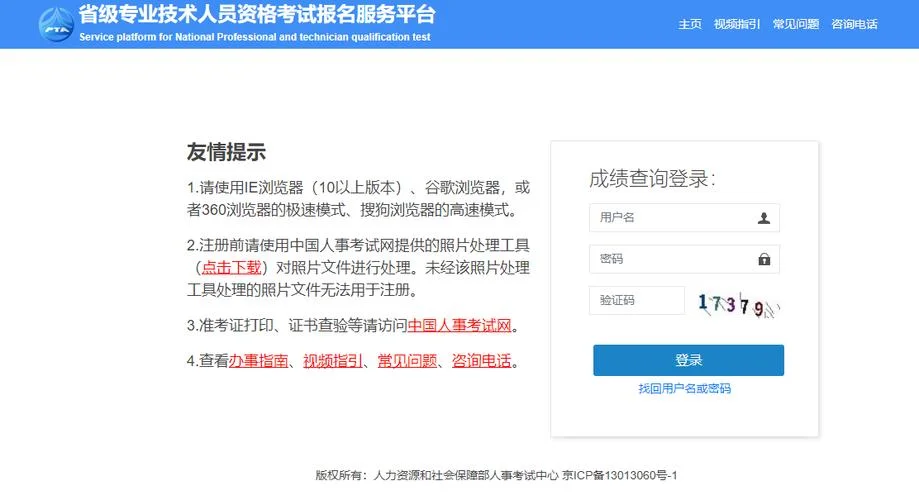Open the 中国人事考试网 link
Viewport: 919px width, 500px height.
coord(459,325)
